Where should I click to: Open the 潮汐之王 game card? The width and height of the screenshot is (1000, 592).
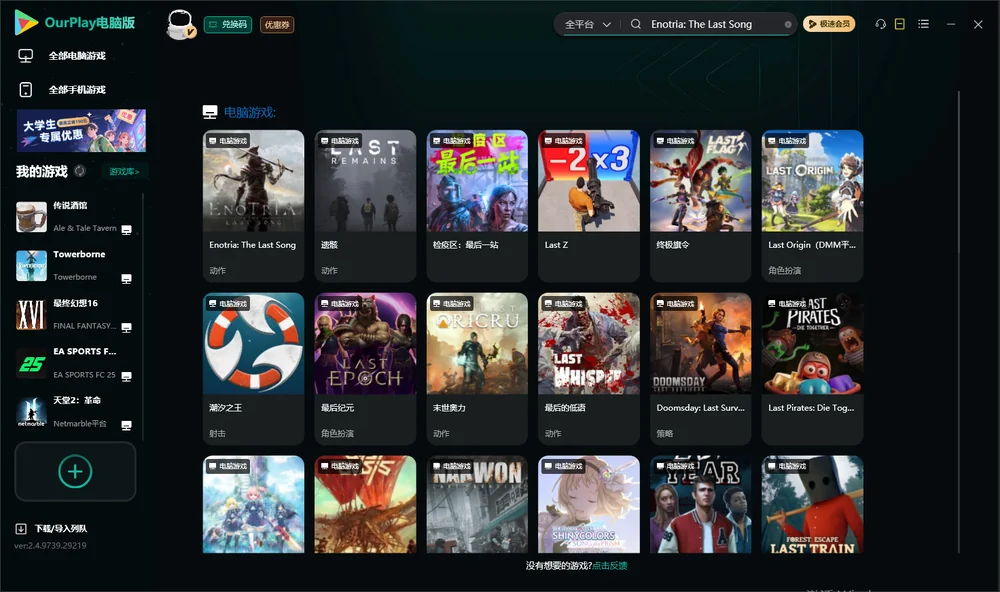click(x=254, y=368)
